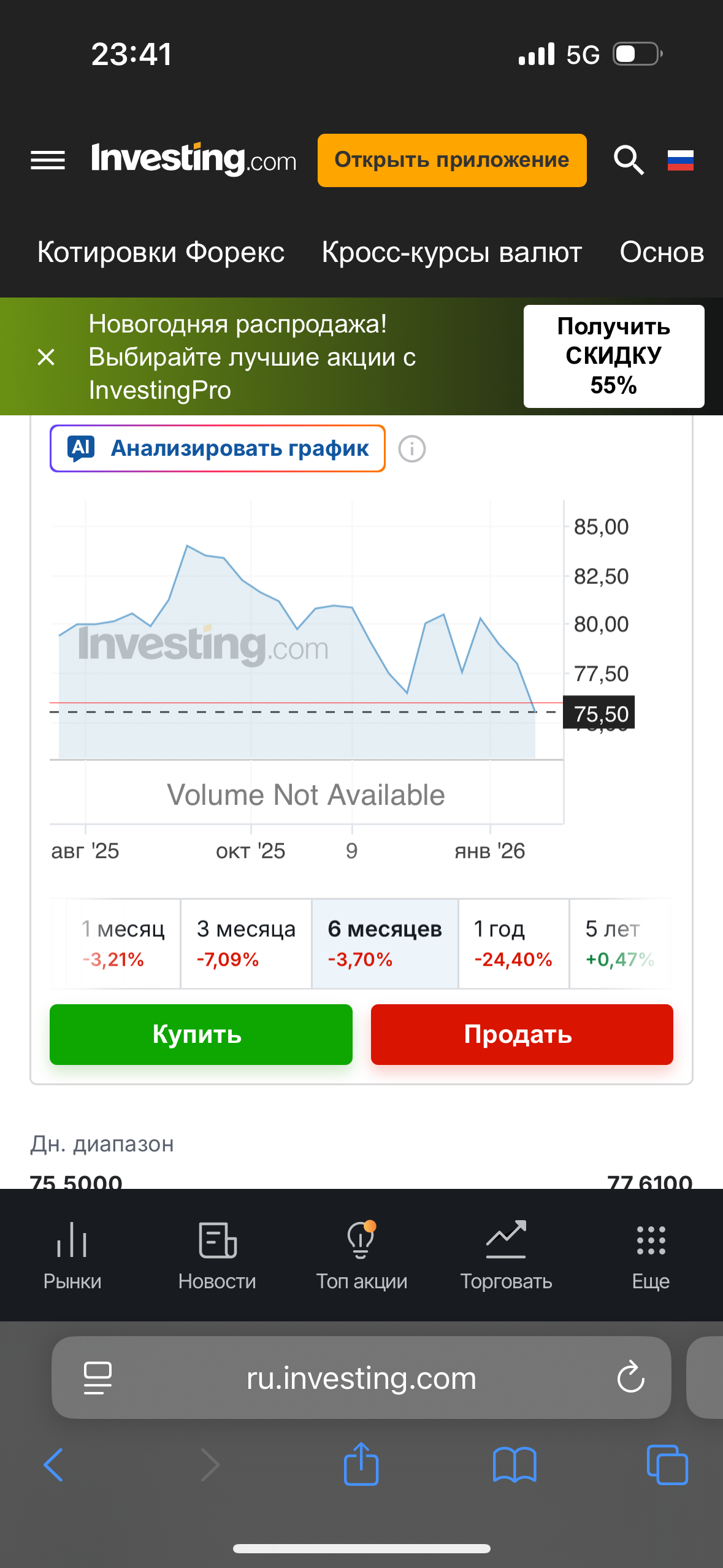This screenshot has width=723, height=1568.
Task: Open the Russian flag language selector
Action: tap(680, 160)
